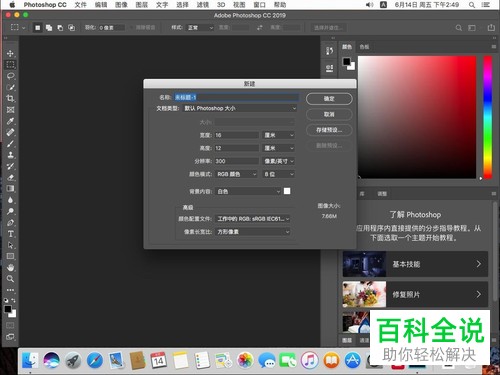Screen dimensions: 500x375
Task: Select the Crop tool
Action: 10,98
